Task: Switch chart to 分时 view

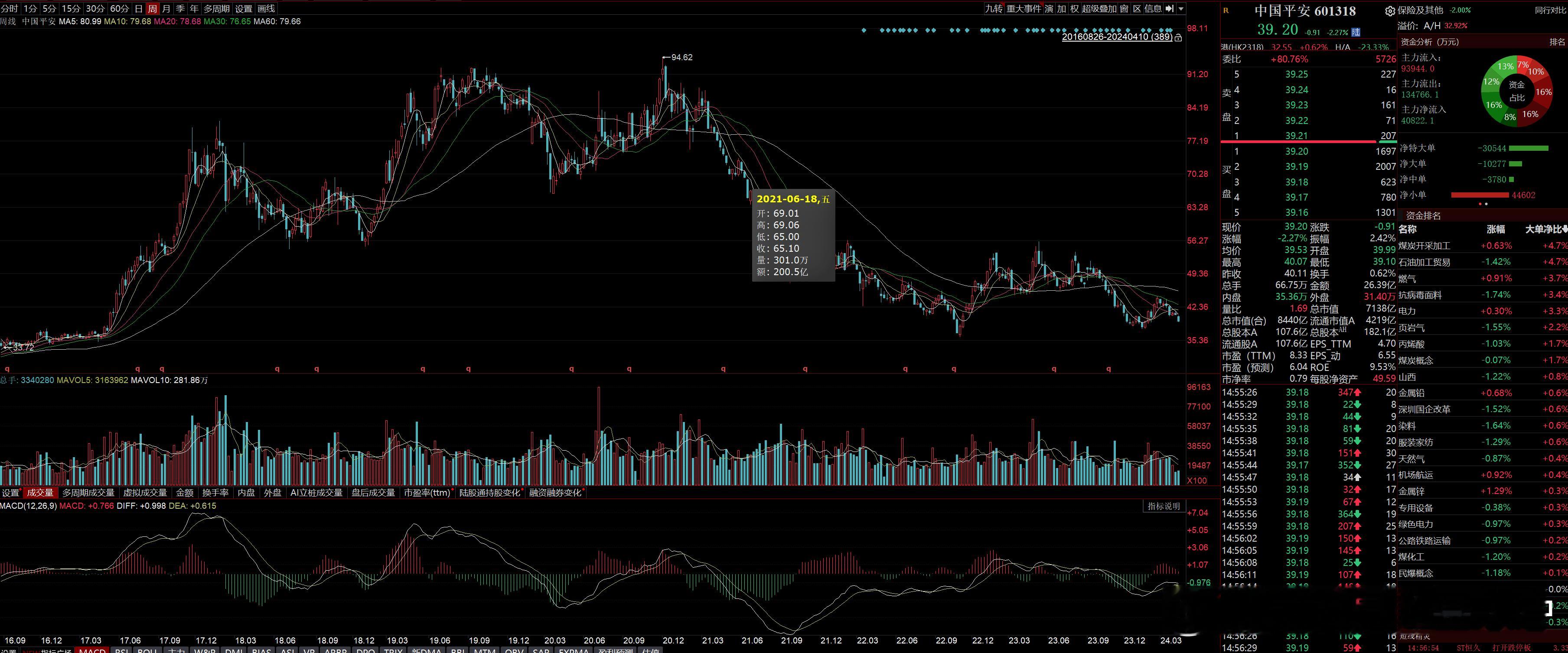Action: click(9, 9)
